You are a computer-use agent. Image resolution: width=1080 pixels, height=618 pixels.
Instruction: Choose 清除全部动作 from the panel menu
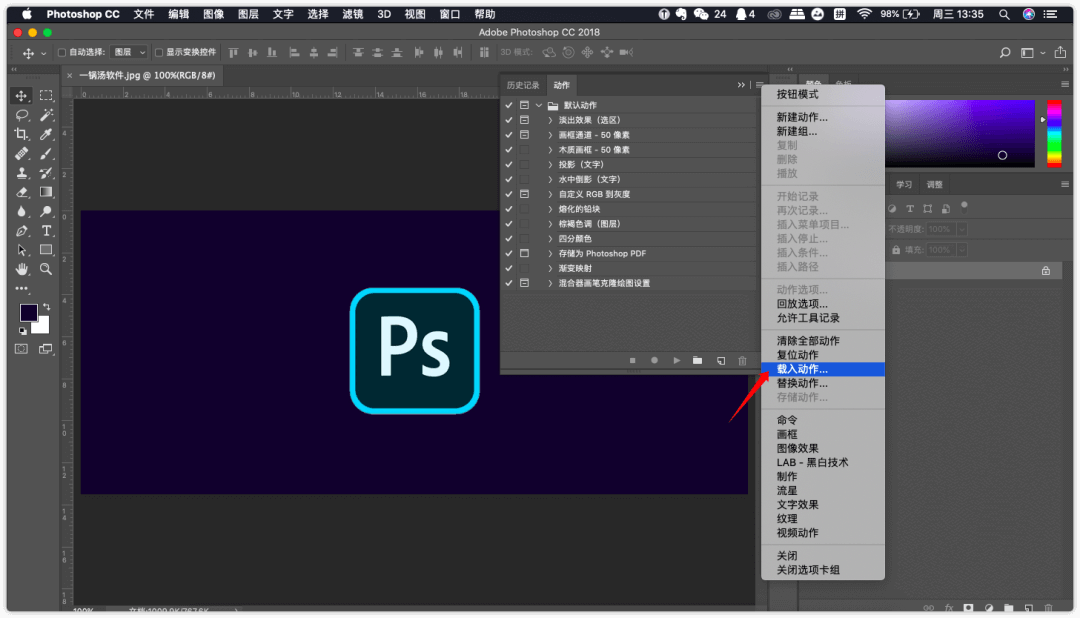coord(822,341)
